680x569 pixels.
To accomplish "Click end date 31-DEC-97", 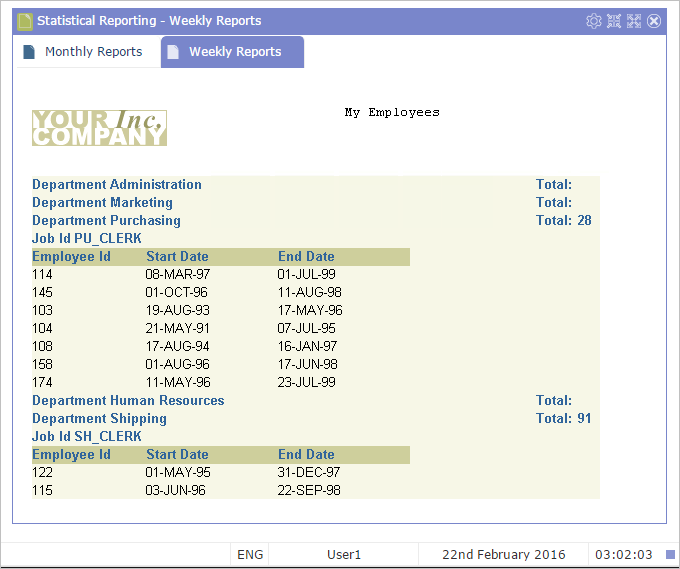I will (x=309, y=472).
